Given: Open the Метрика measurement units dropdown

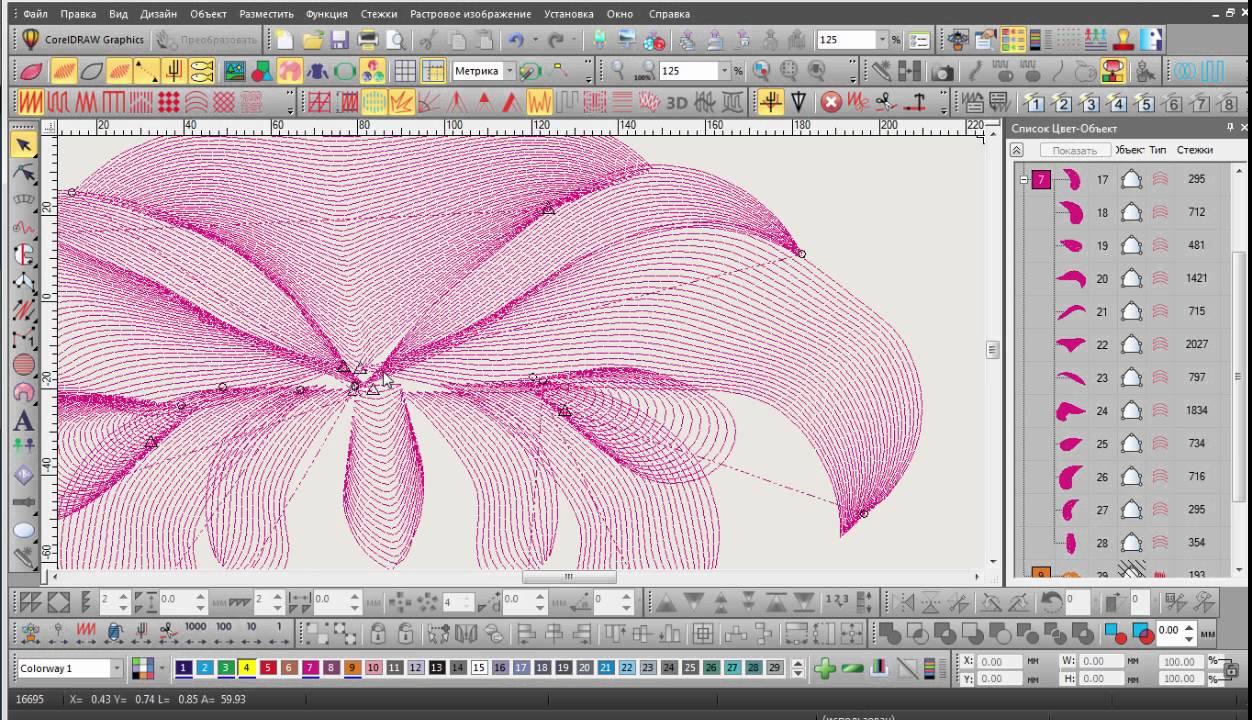Looking at the screenshot, I should point(508,72).
